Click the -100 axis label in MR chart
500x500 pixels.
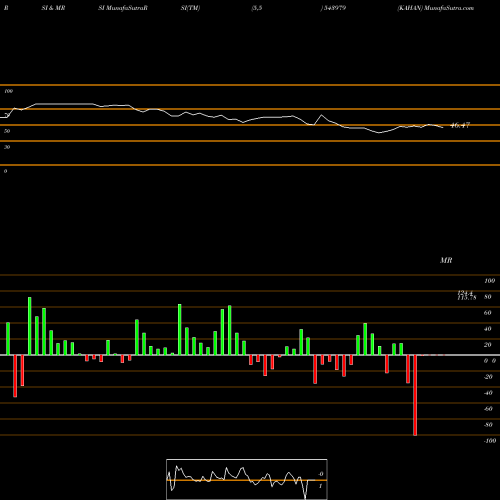pos(490,441)
